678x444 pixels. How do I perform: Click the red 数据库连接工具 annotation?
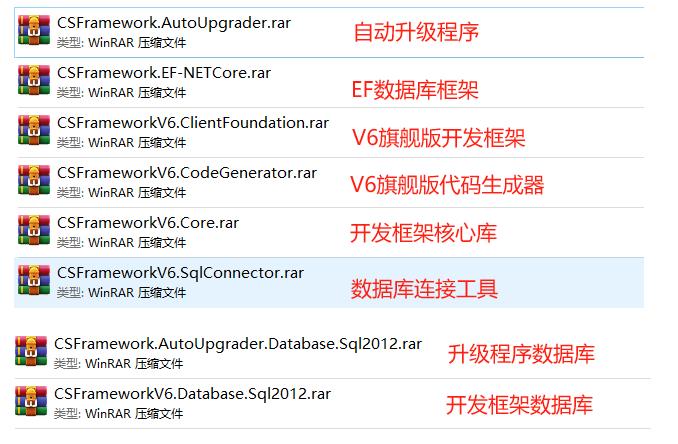pyautogui.click(x=424, y=290)
